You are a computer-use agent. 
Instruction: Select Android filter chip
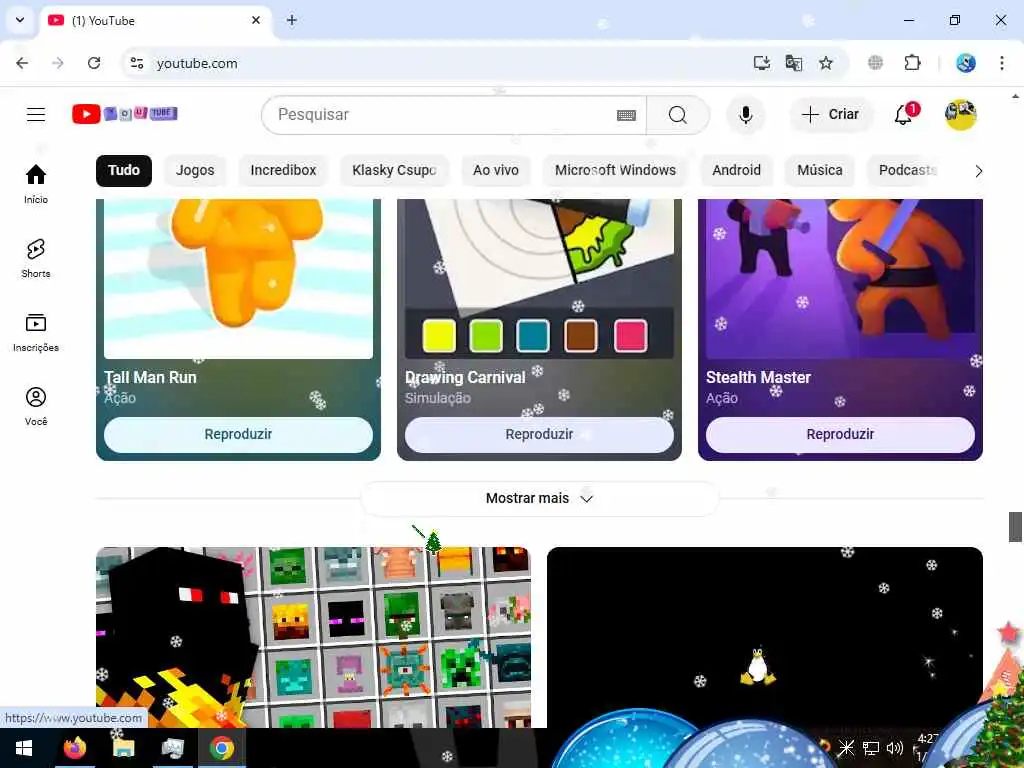[737, 170]
